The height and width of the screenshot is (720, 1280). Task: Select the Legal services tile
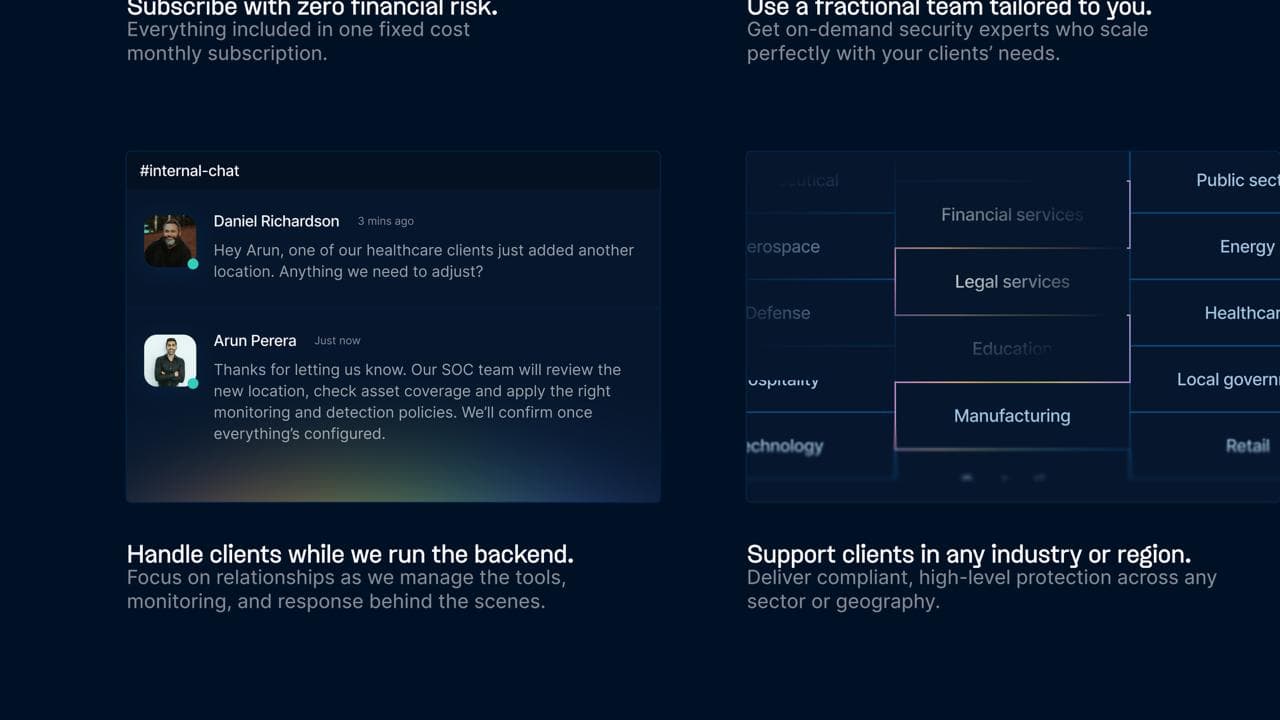[x=1012, y=281]
